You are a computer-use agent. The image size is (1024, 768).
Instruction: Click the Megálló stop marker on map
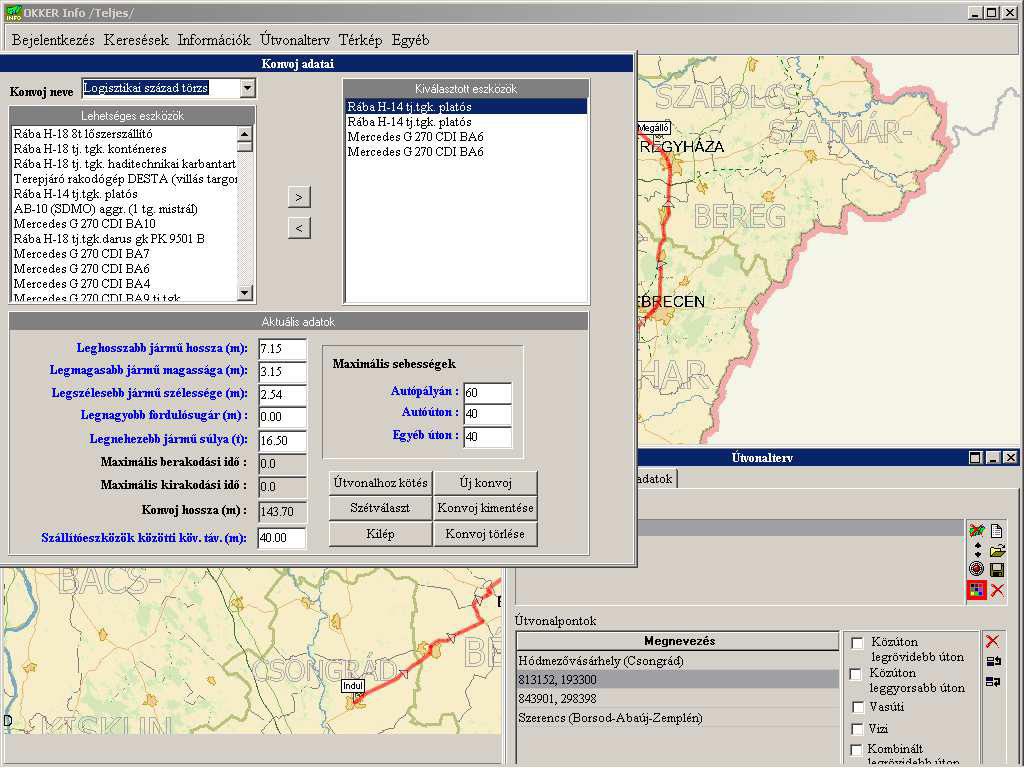[652, 128]
